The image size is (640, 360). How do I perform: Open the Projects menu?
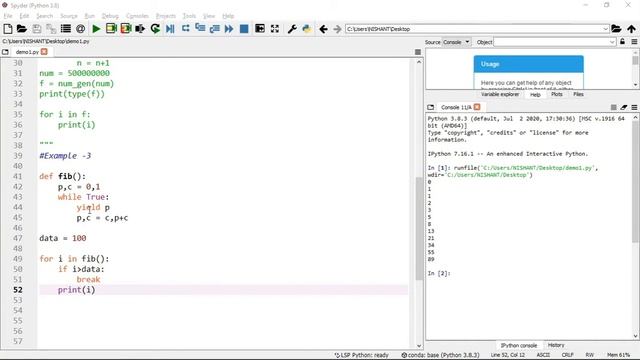[x=166, y=16]
